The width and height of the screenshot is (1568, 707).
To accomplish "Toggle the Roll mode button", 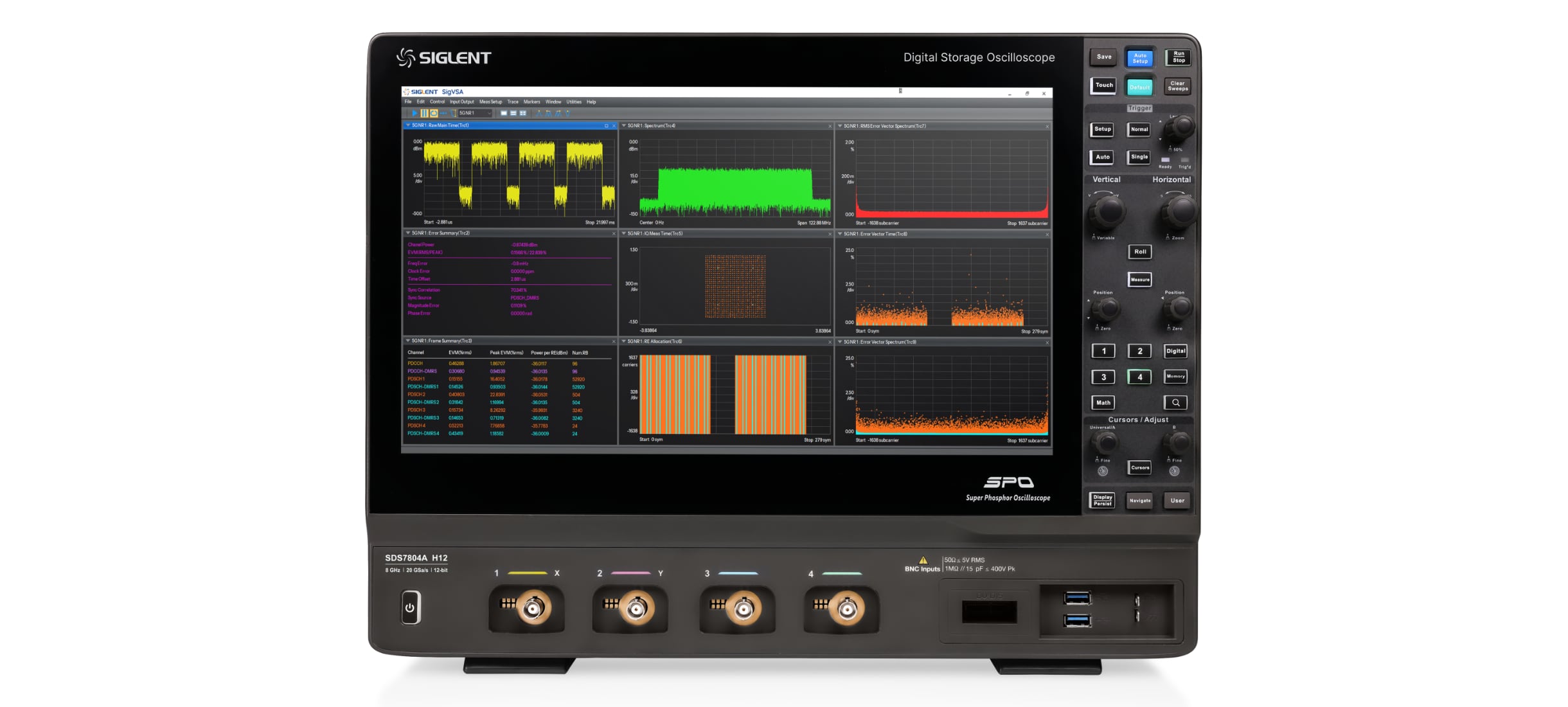I will 1139,251.
